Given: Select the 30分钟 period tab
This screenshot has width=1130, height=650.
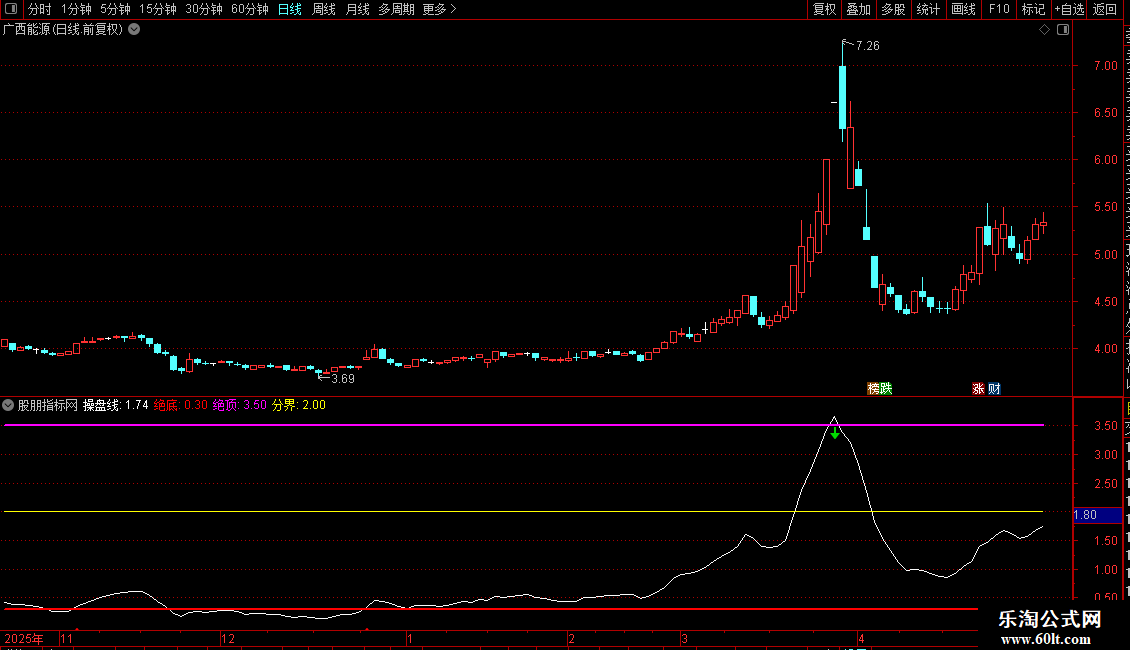Looking at the screenshot, I should [x=204, y=9].
